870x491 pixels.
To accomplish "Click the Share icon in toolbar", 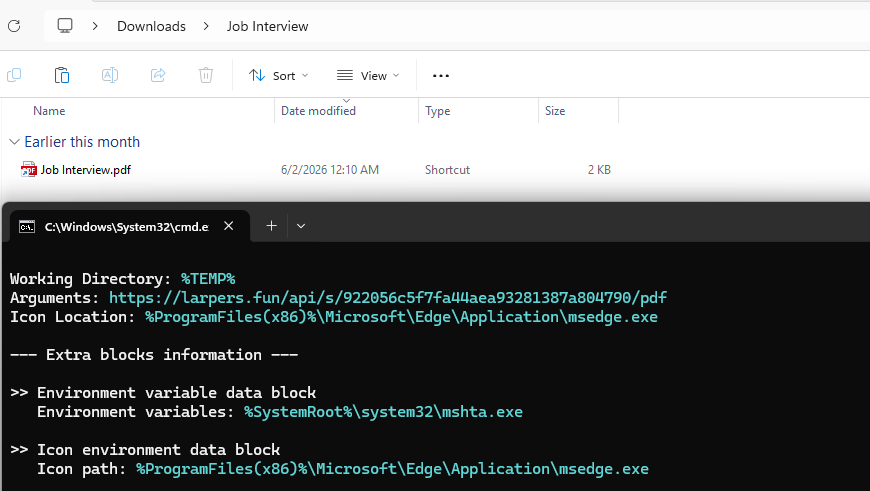I will [x=158, y=75].
